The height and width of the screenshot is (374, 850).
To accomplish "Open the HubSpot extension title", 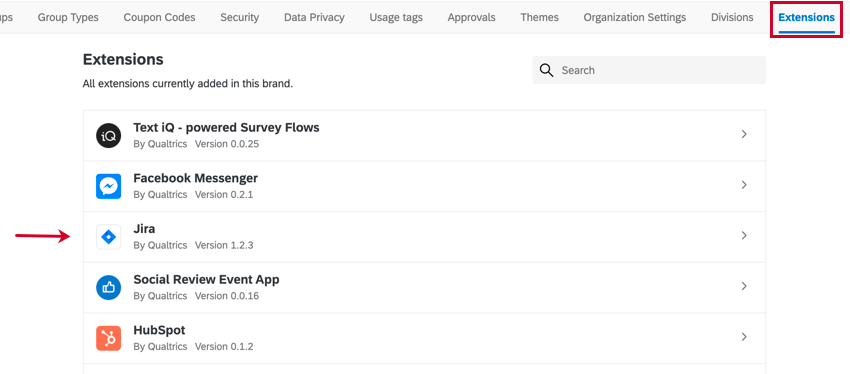I will [159, 330].
